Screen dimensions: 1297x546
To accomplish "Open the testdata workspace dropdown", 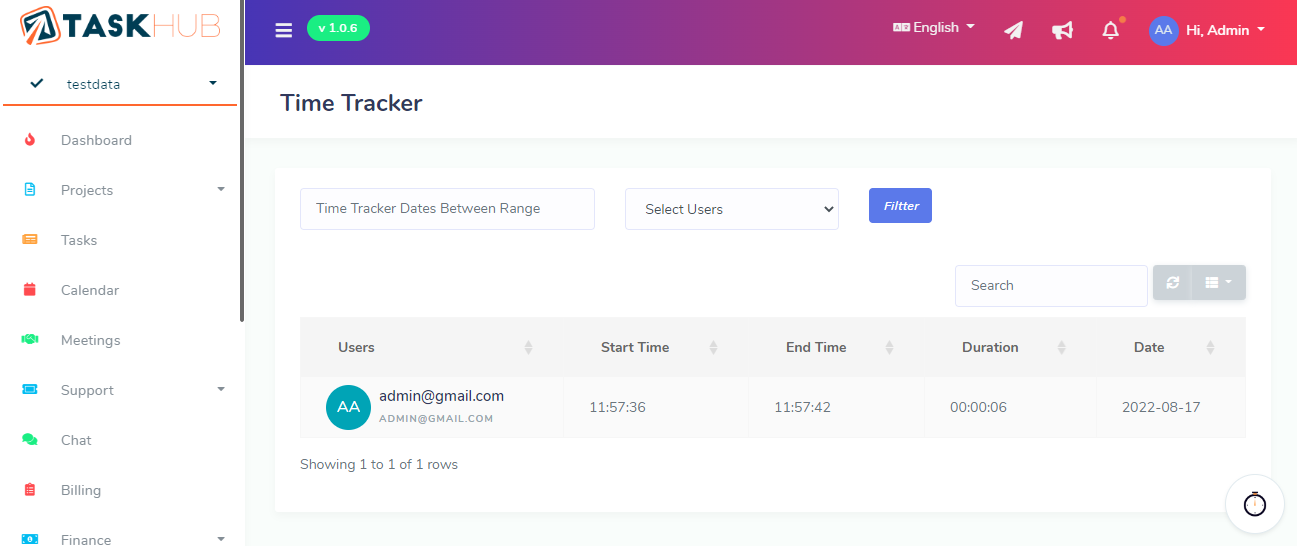I will (x=120, y=84).
